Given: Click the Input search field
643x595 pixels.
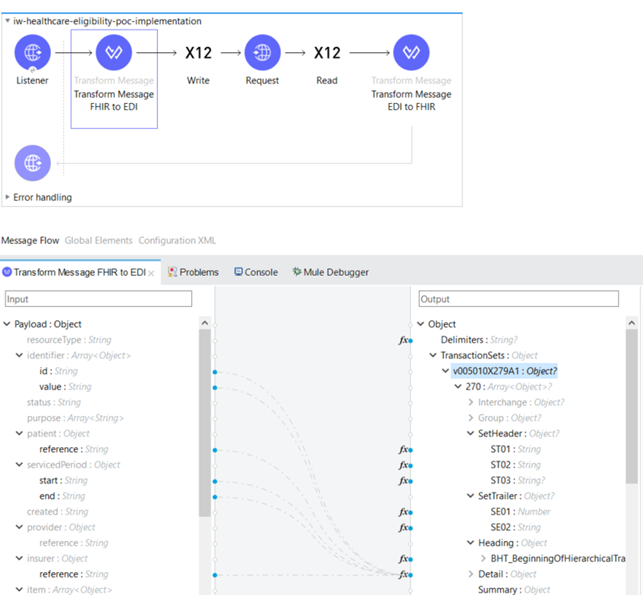Looking at the screenshot, I should (x=98, y=299).
